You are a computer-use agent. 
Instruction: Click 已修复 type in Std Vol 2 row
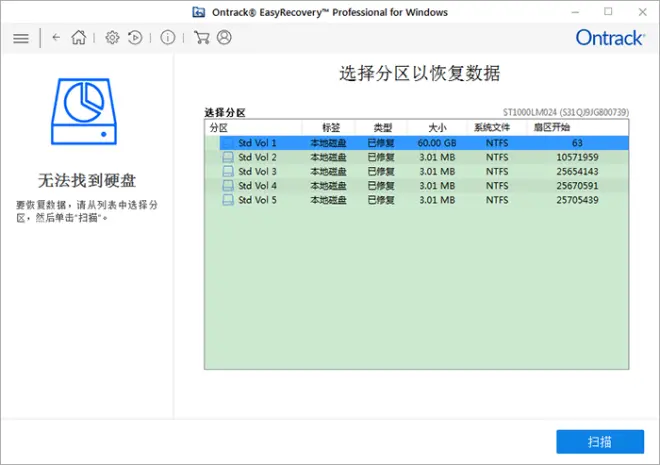click(x=381, y=157)
